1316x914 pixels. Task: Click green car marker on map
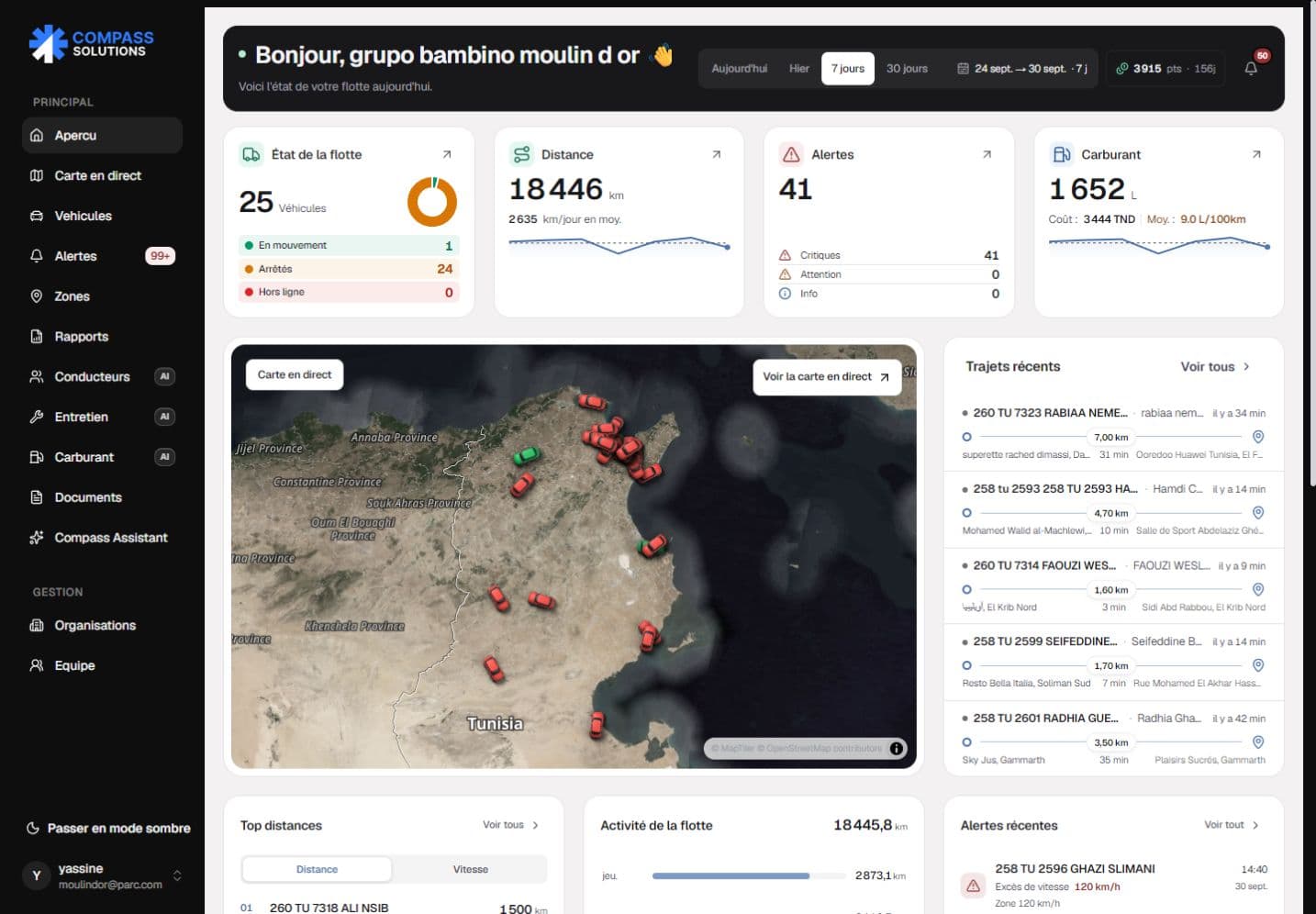click(526, 455)
